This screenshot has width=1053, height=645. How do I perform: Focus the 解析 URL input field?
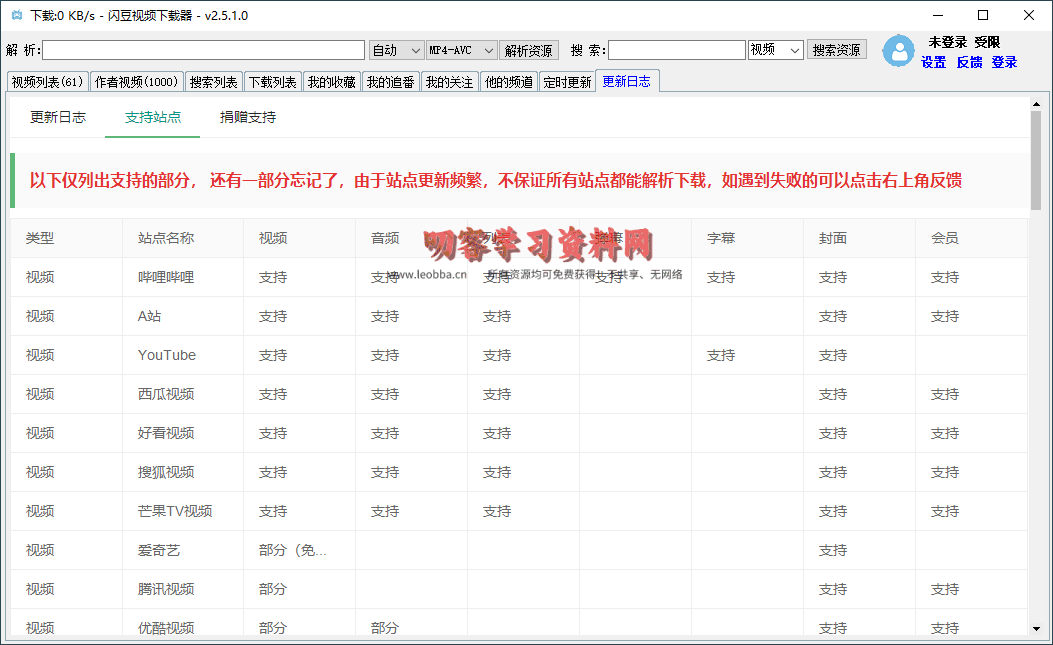[x=203, y=50]
